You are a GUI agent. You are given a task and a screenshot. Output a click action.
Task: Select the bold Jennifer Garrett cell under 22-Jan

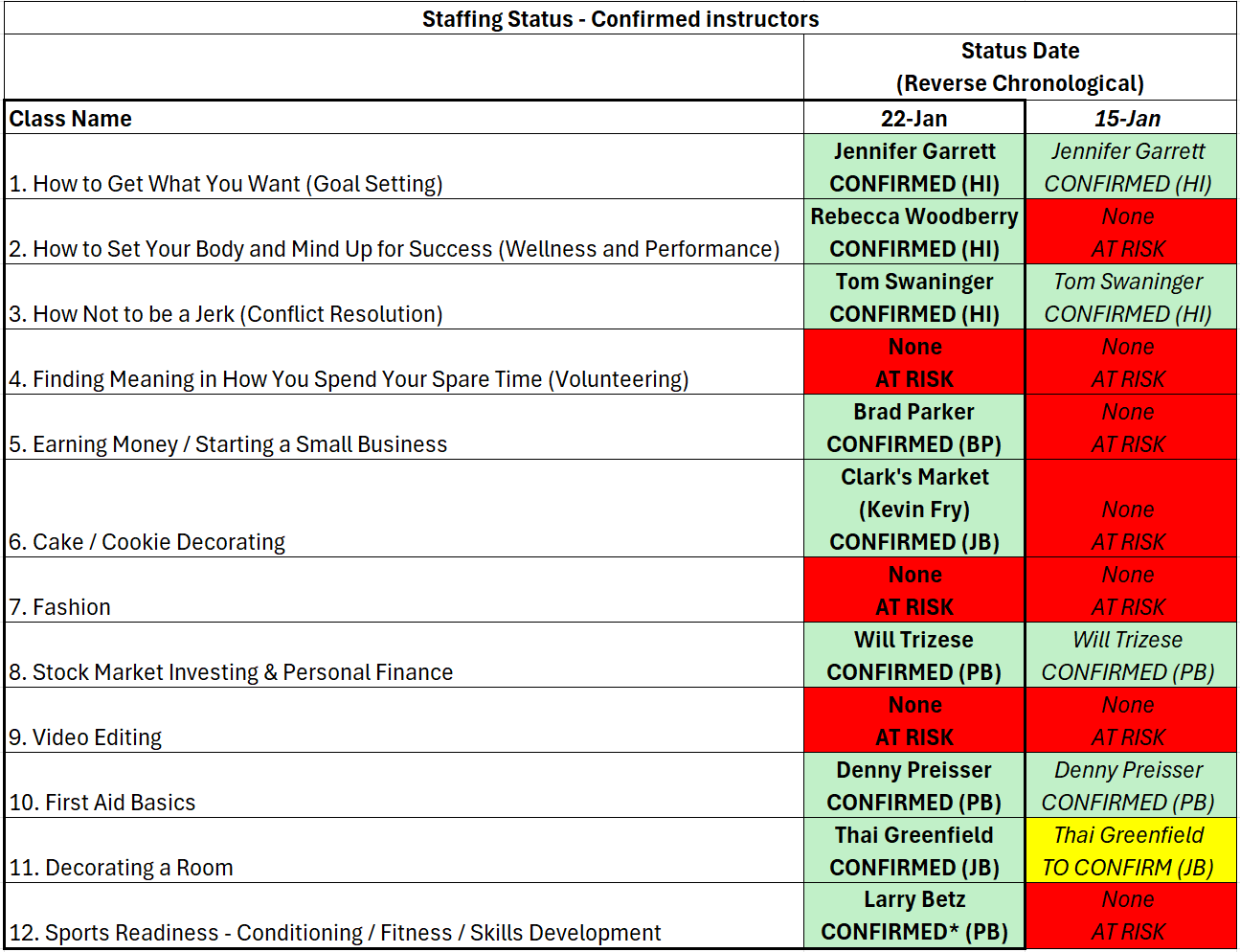click(913, 168)
